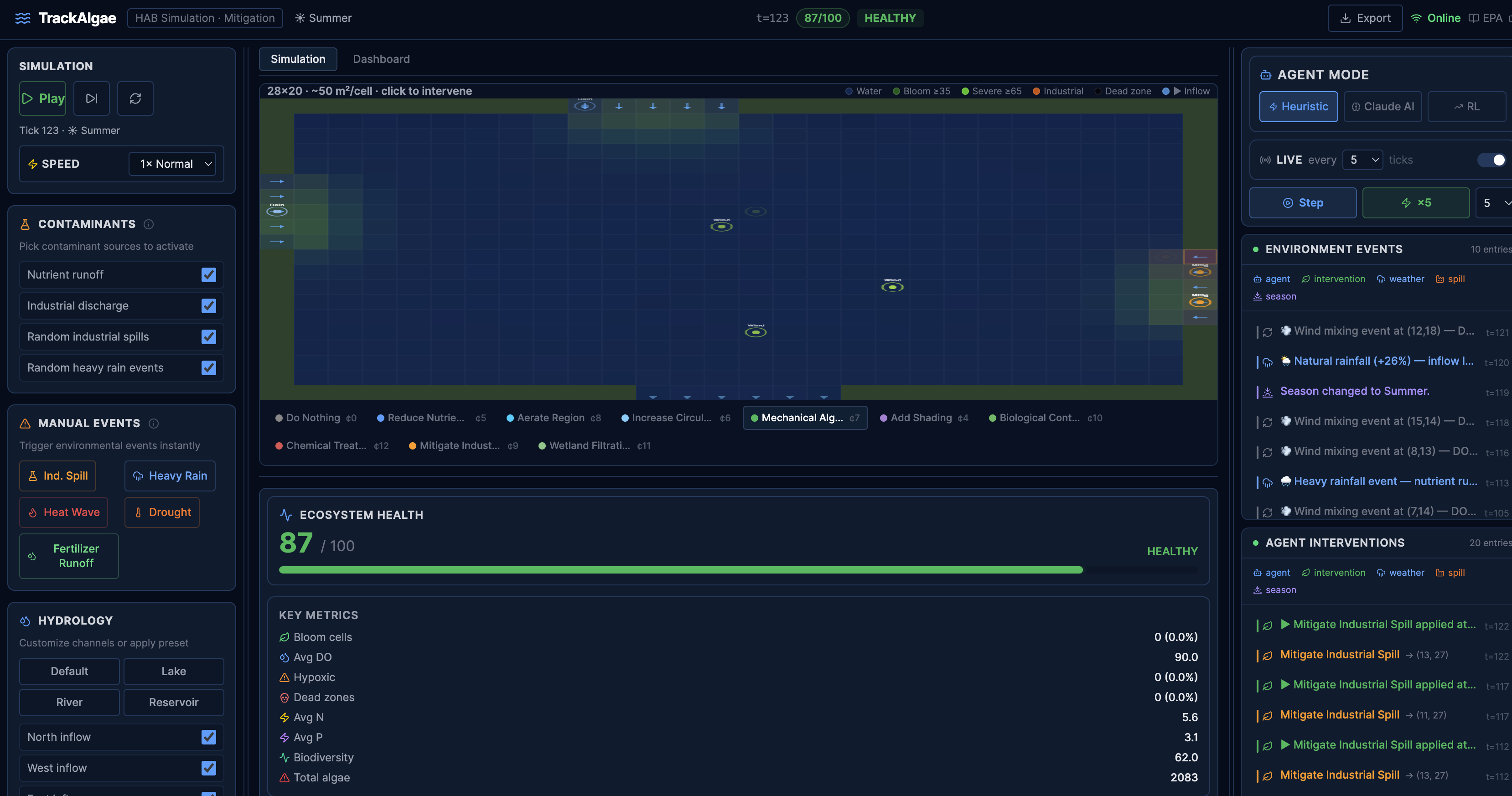Switch to the Dashboard tab

[x=381, y=59]
